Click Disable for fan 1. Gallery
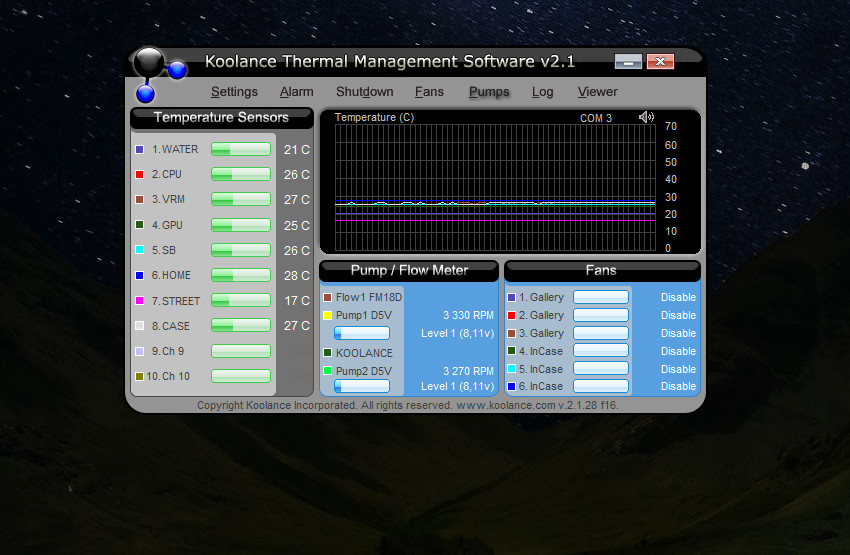 point(678,298)
